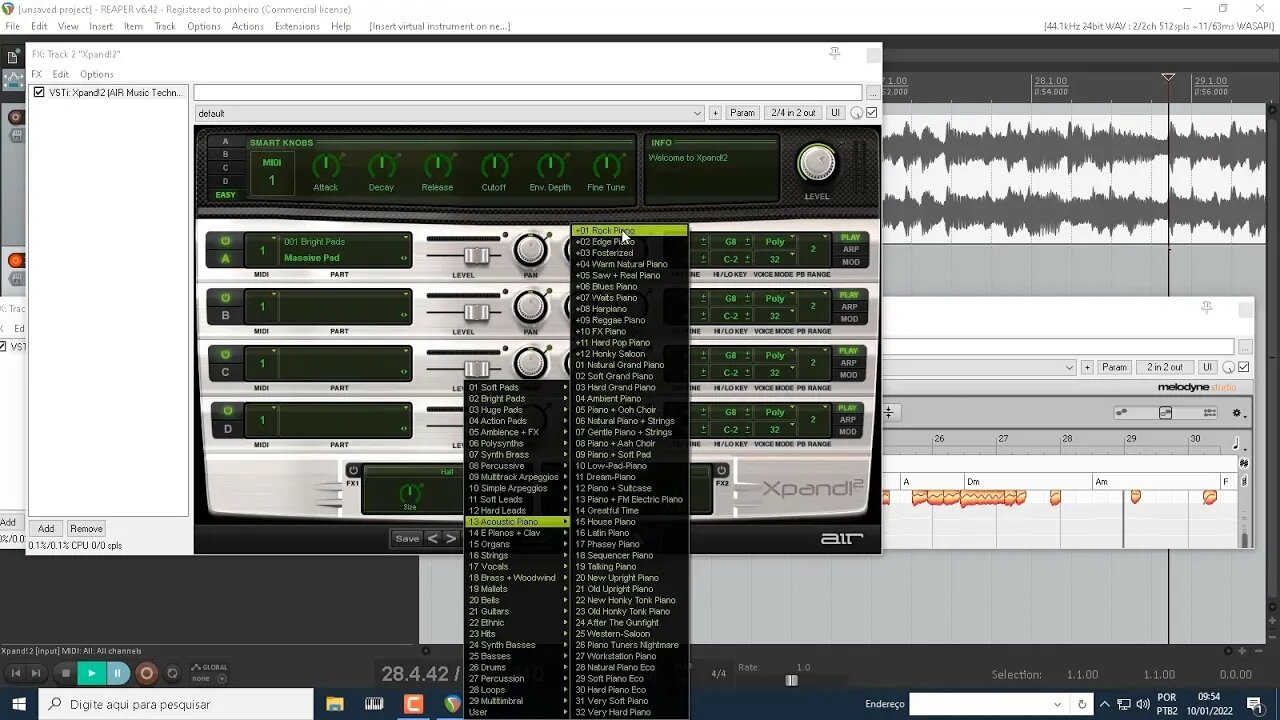Open Melodyne preset dropdown

pos(1070,367)
